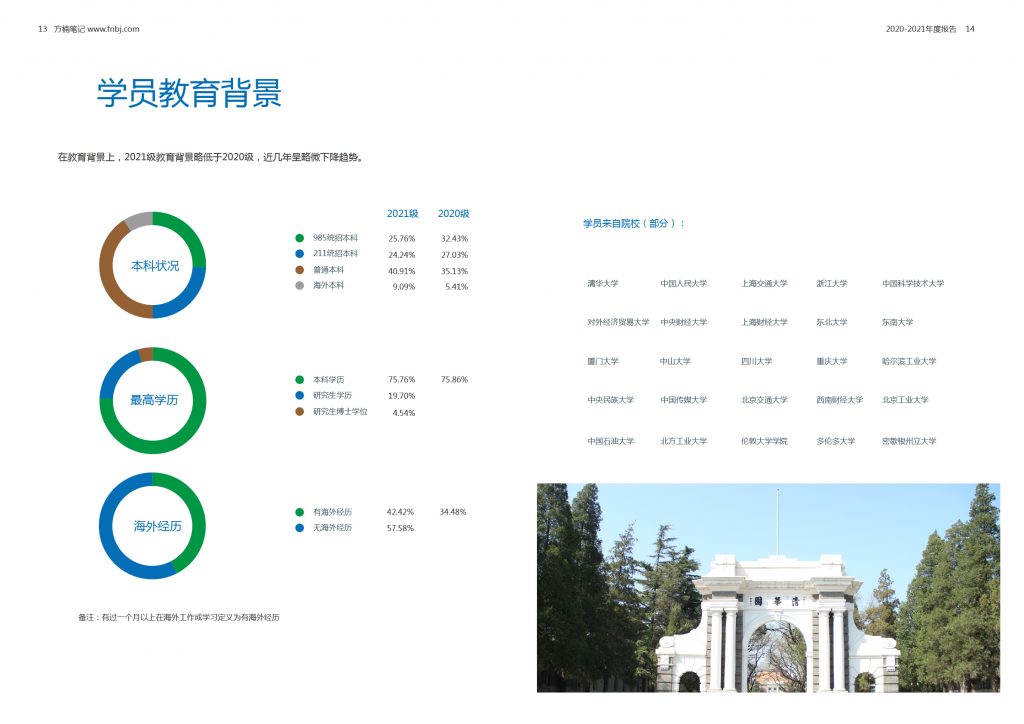Click the www.fnbj.com header link
Image resolution: width=1024 pixels, height=724 pixels.
pos(113,29)
